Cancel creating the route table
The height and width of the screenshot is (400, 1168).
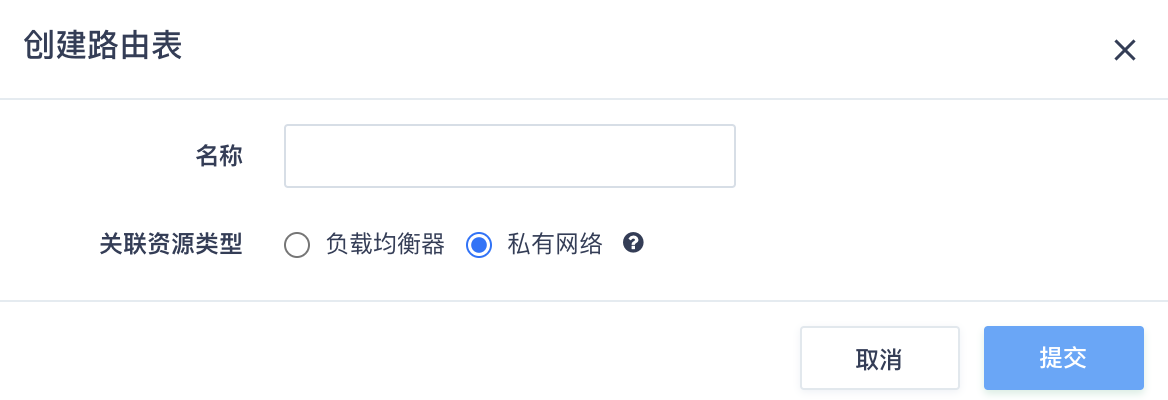[880, 358]
